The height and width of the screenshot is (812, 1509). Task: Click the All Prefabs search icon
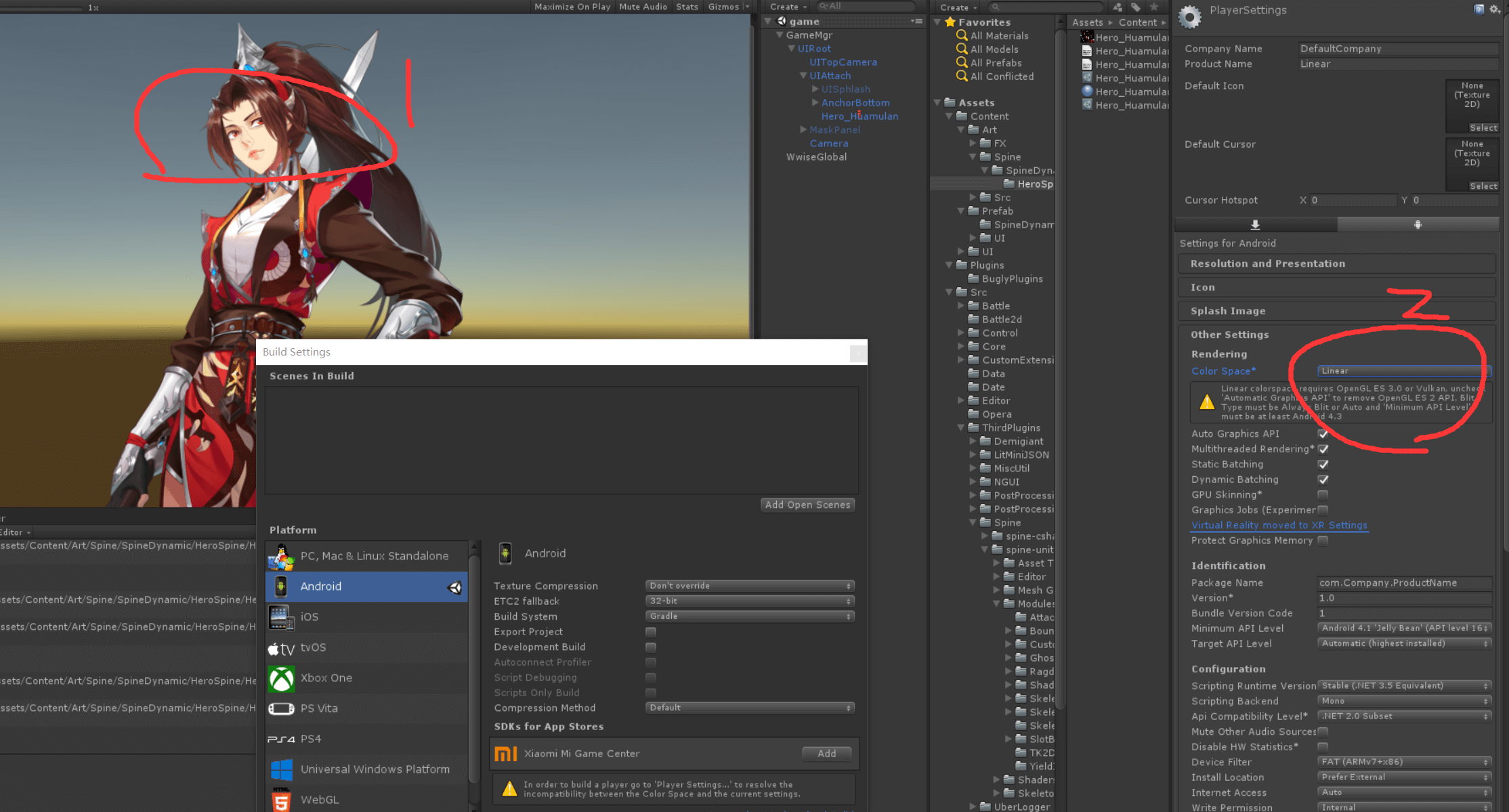(x=962, y=63)
